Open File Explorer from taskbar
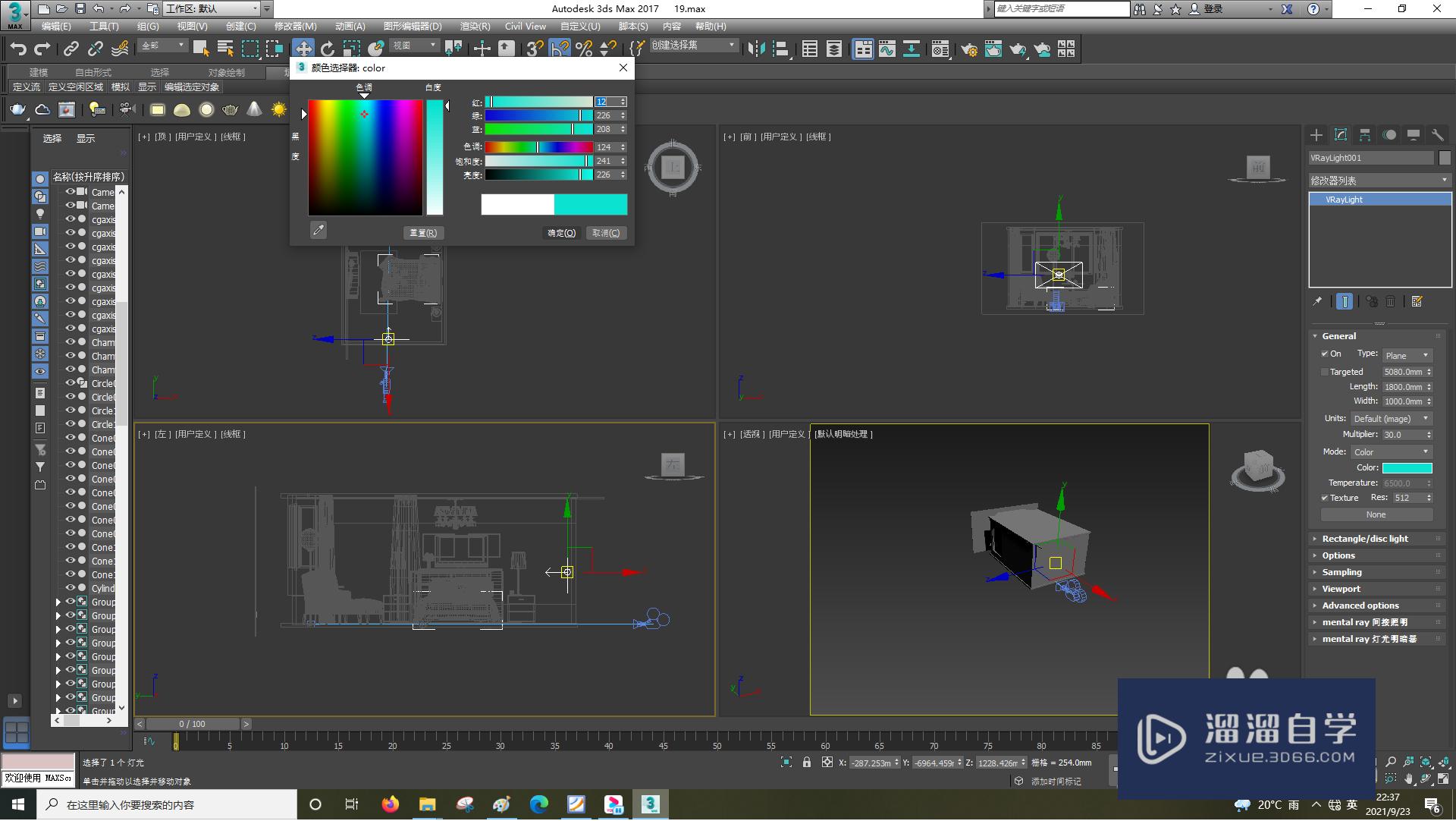The image size is (1456, 821). click(x=427, y=804)
